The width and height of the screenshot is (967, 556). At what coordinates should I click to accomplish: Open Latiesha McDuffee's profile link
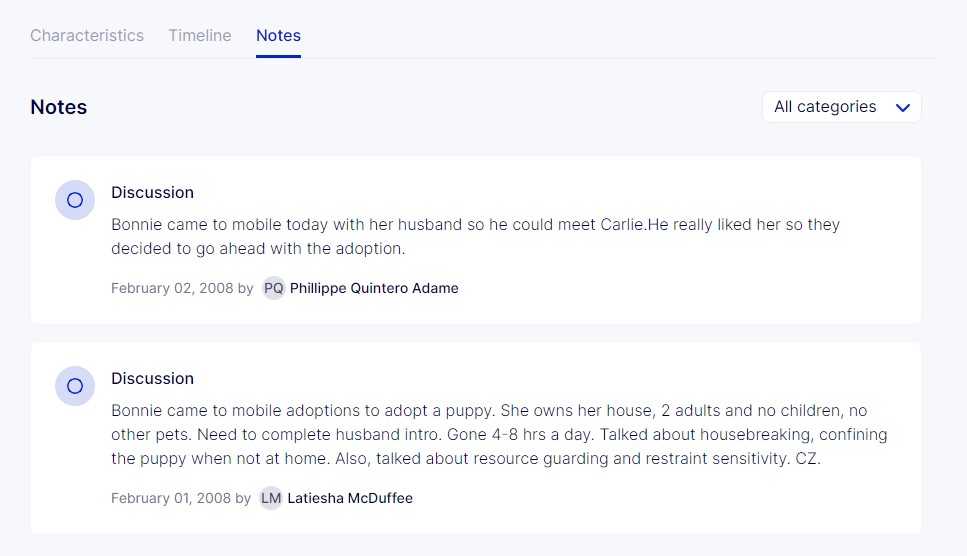point(350,498)
